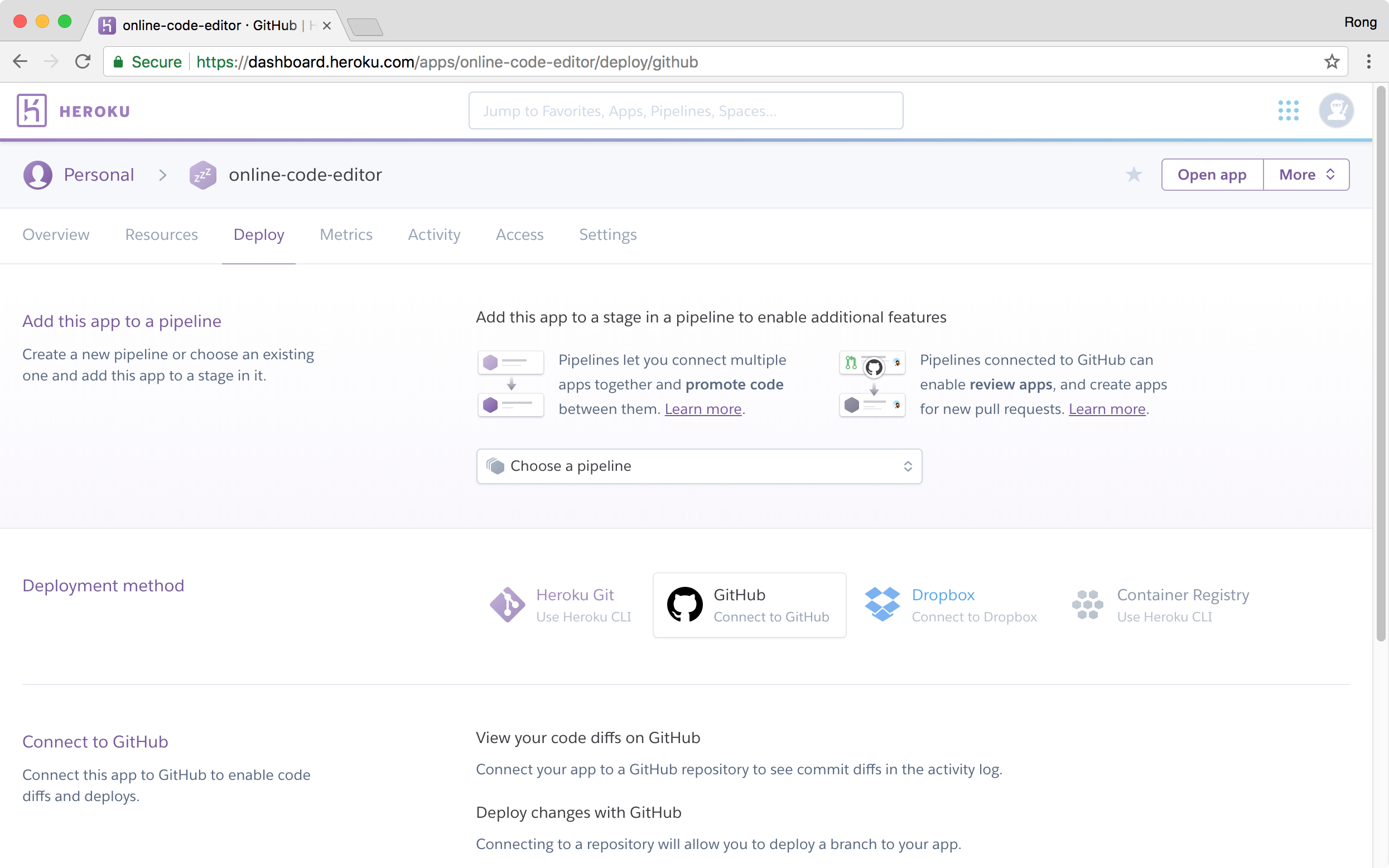Click the Heroku Git deployment icon

click(x=508, y=605)
